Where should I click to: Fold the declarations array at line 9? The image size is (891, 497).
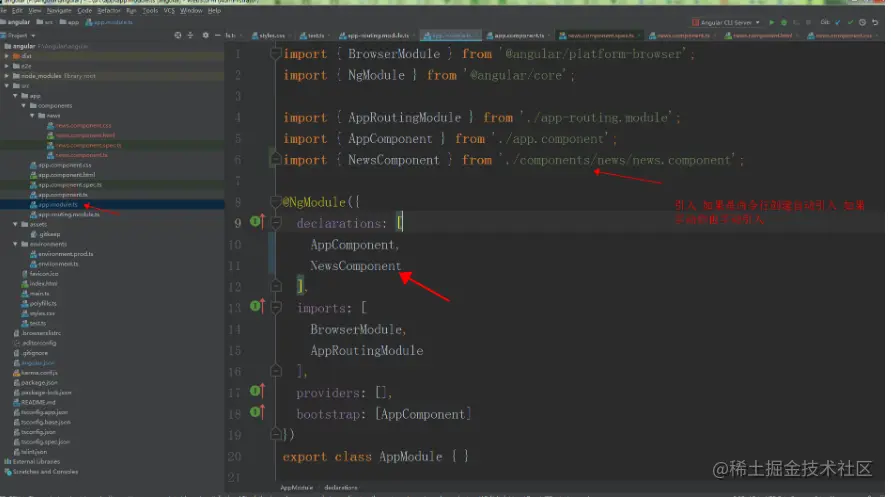click(x=276, y=223)
